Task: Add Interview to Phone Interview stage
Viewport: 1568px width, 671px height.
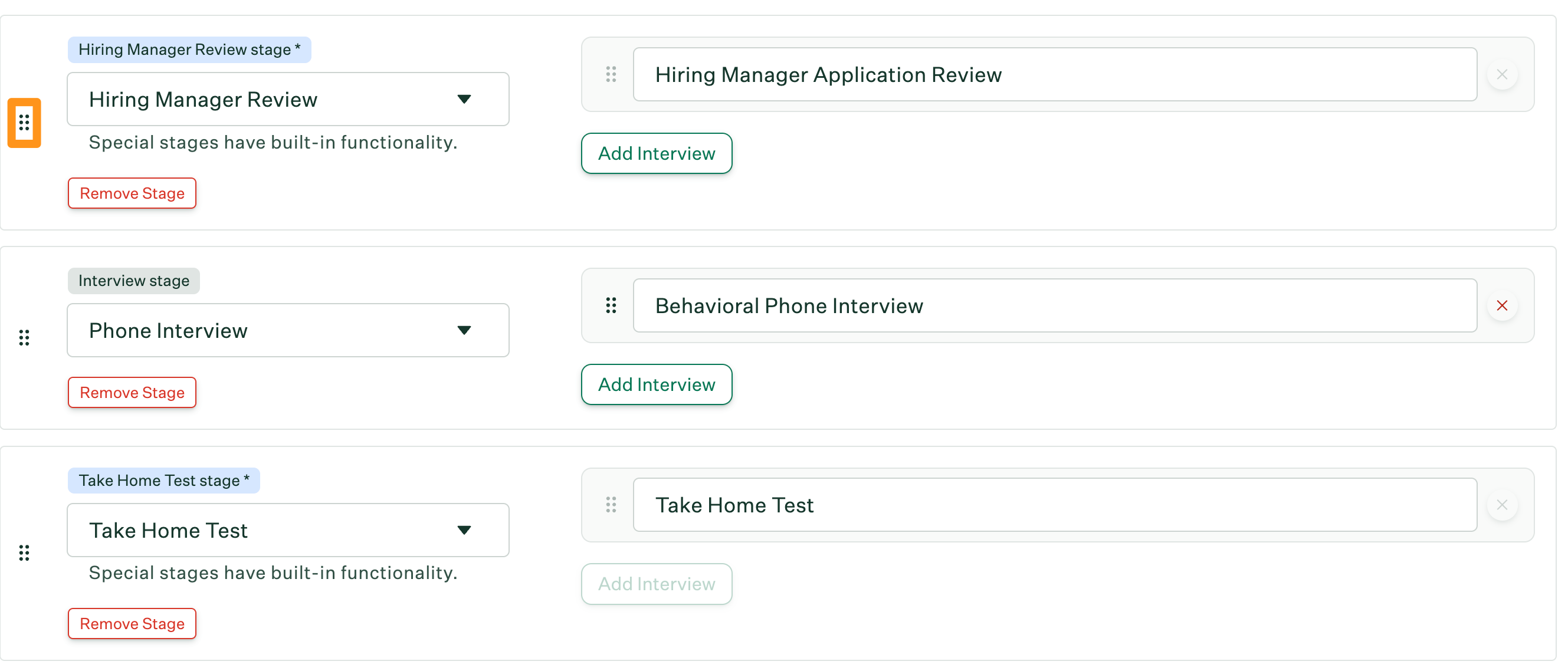Action: point(657,384)
